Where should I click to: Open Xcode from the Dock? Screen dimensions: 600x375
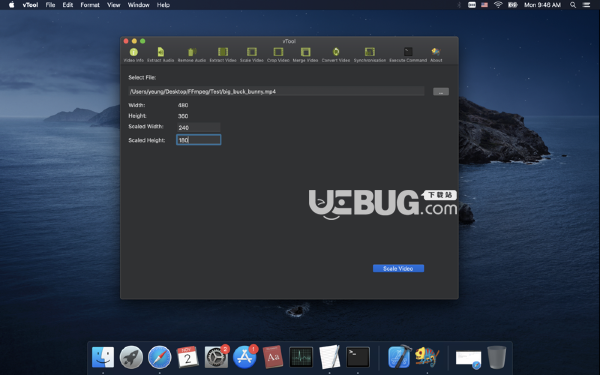400,356
